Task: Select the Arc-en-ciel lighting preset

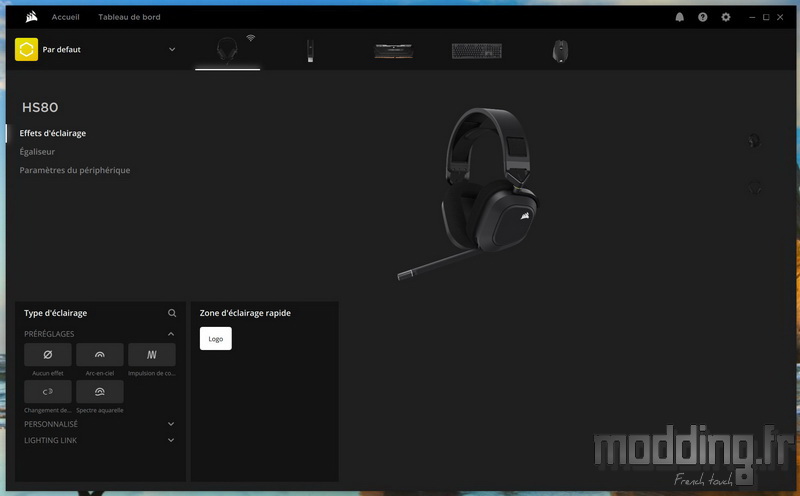Action: pyautogui.click(x=100, y=355)
